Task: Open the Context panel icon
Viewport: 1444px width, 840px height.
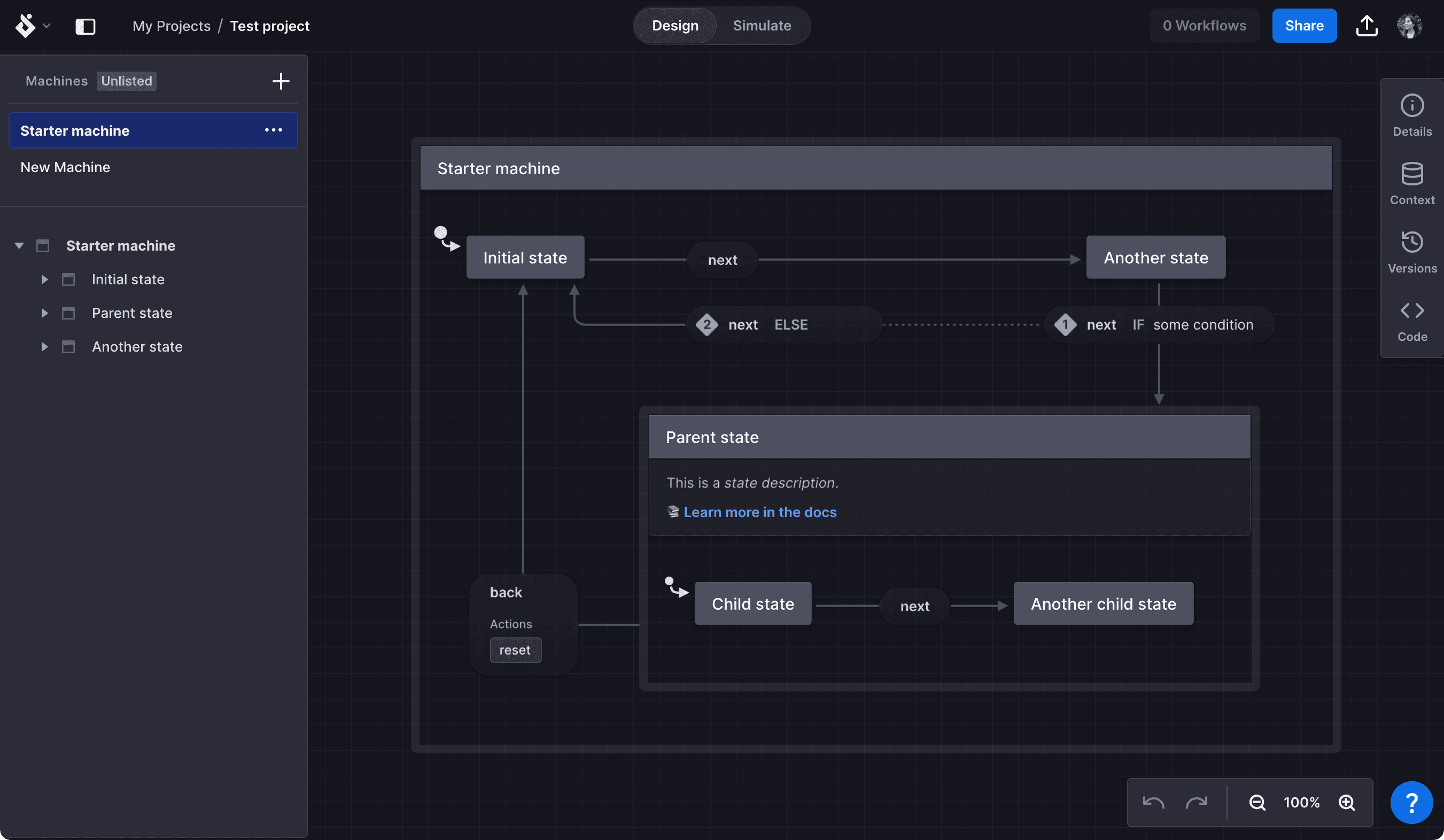Action: 1411,174
